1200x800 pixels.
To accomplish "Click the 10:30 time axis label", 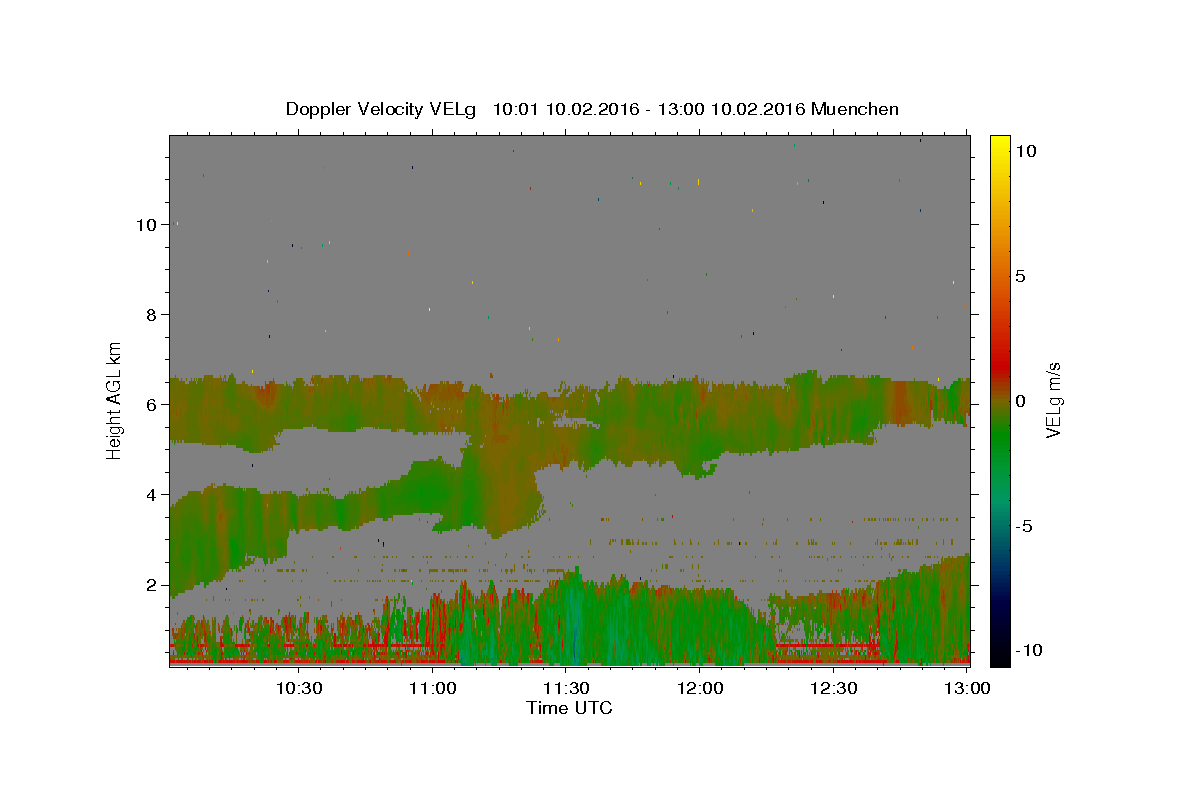I will [x=298, y=688].
